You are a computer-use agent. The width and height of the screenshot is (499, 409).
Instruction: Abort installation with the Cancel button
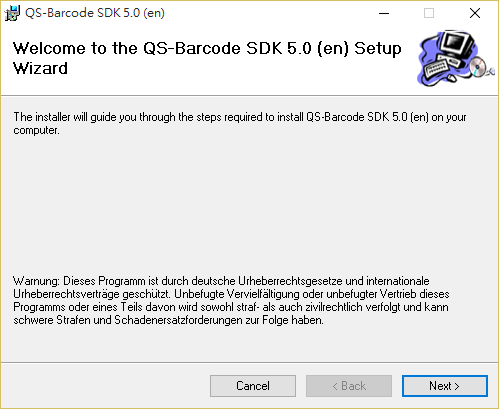253,386
